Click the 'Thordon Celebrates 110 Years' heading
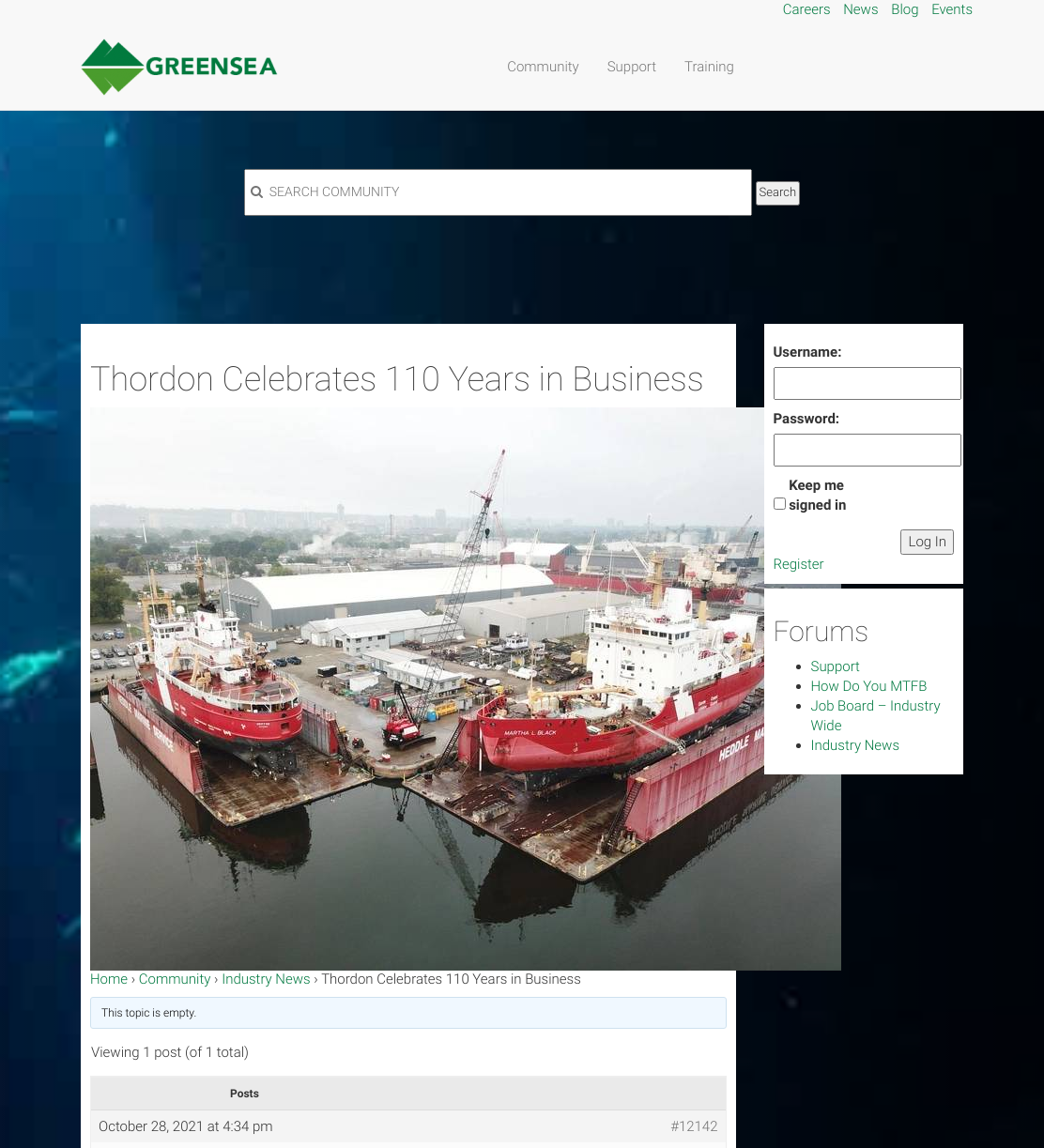The width and height of the screenshot is (1044, 1148). 396,379
